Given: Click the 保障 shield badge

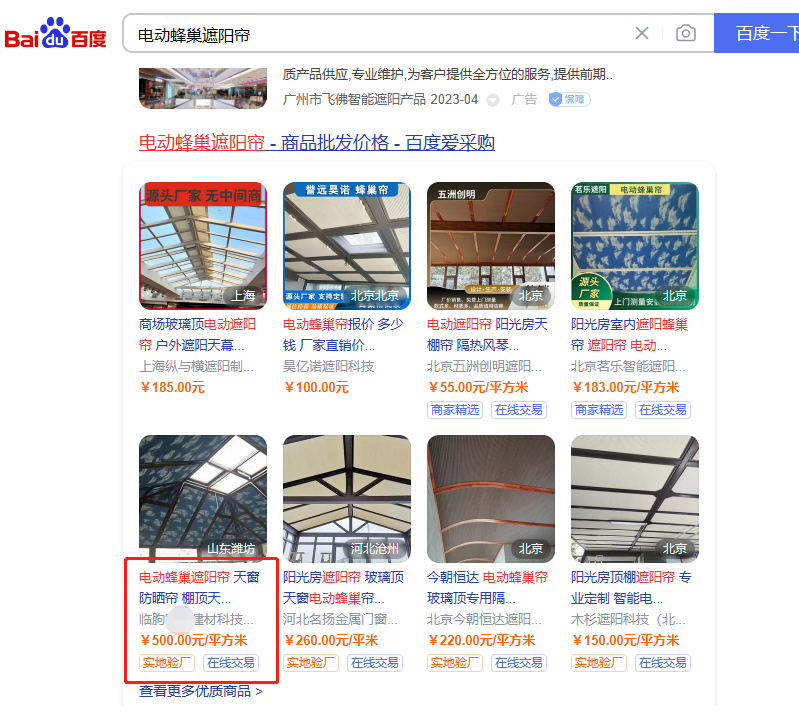Looking at the screenshot, I should (569, 99).
